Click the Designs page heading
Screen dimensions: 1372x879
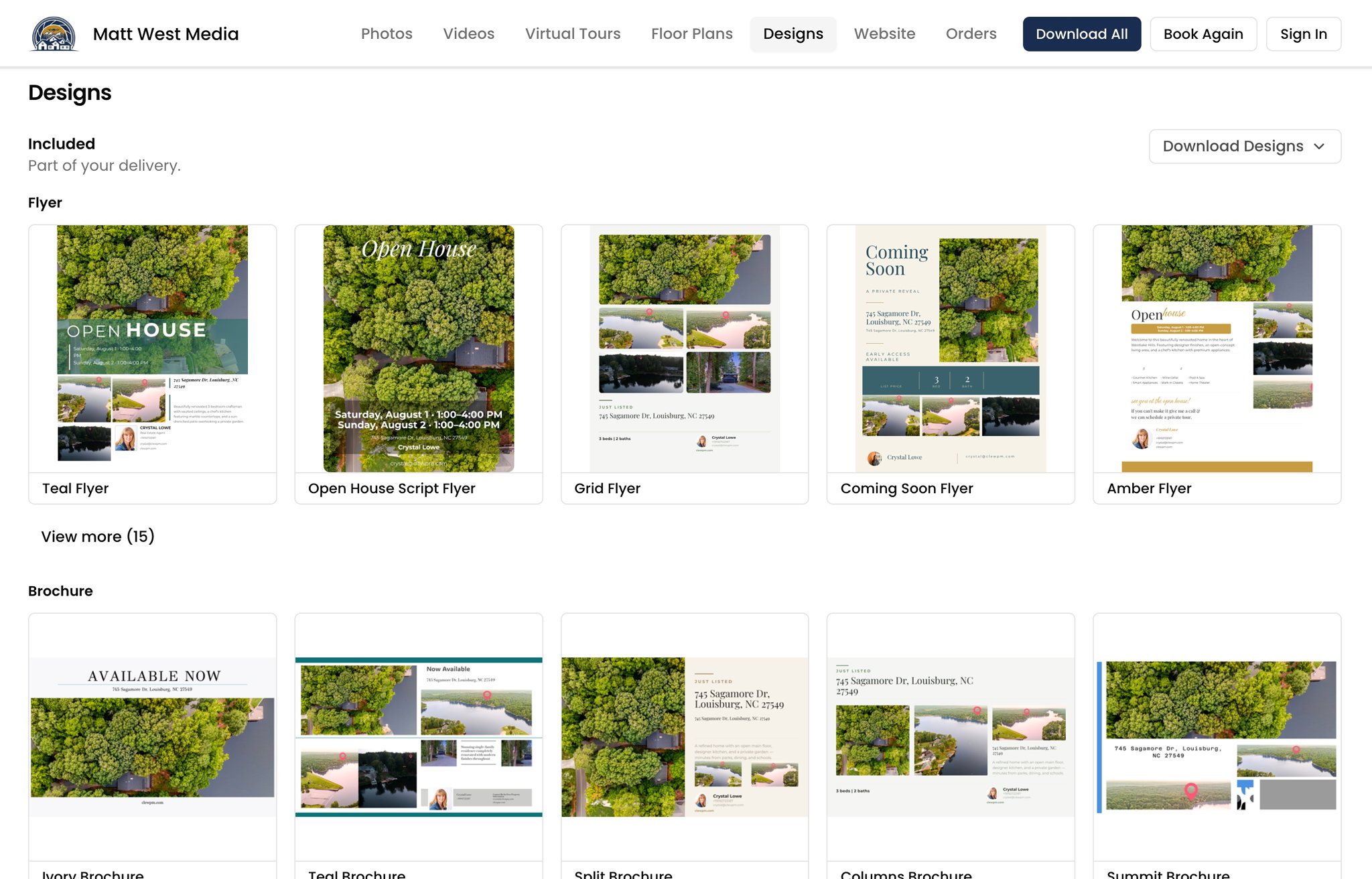[70, 92]
